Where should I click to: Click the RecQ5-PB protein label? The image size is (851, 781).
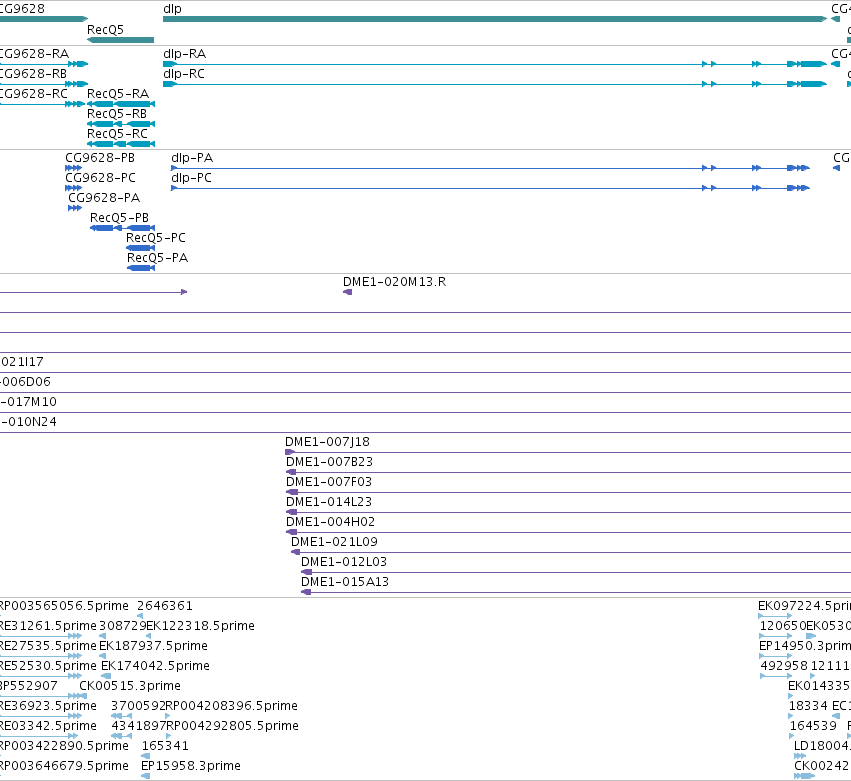pos(119,218)
